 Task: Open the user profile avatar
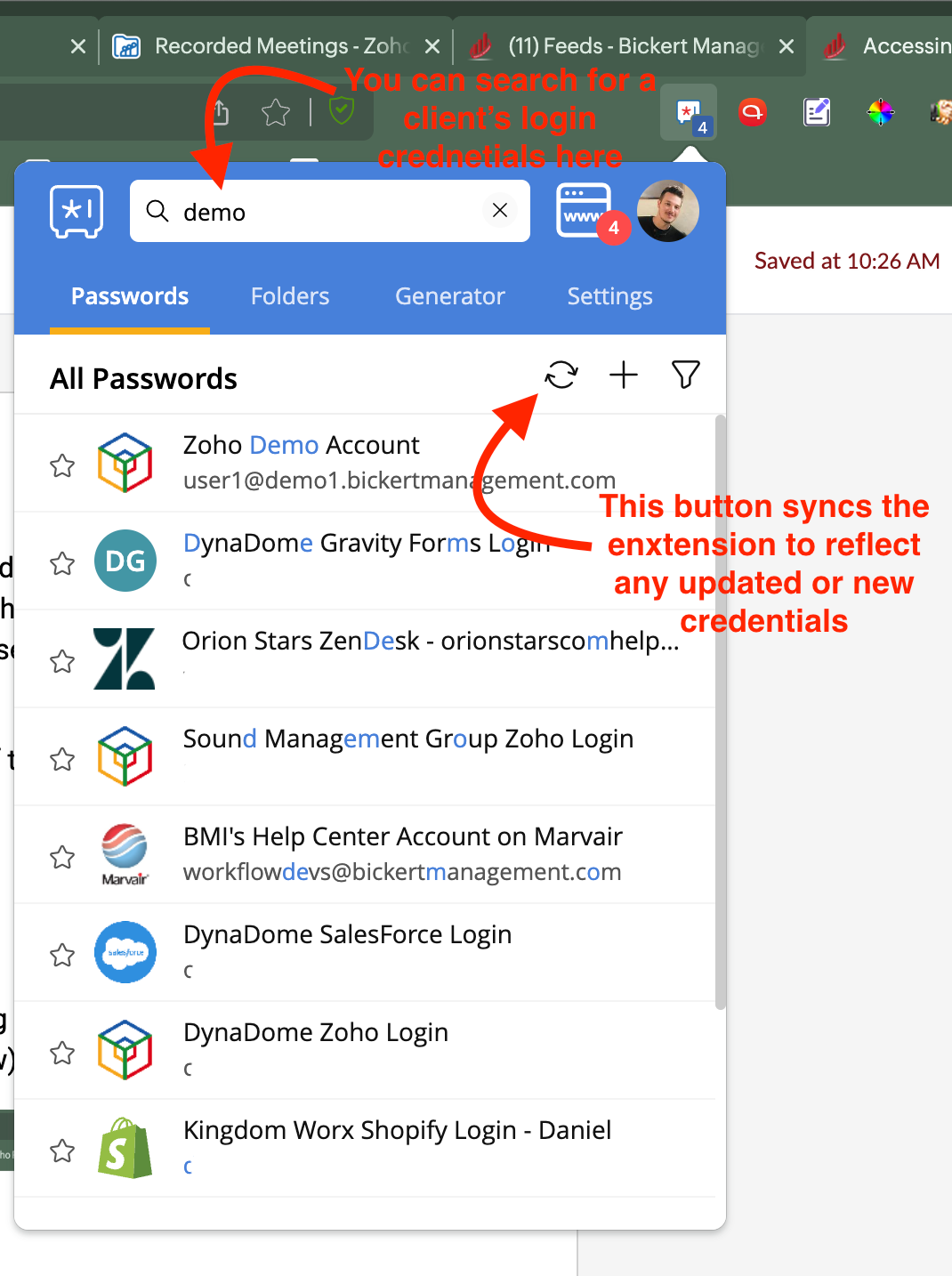pyautogui.click(x=667, y=212)
